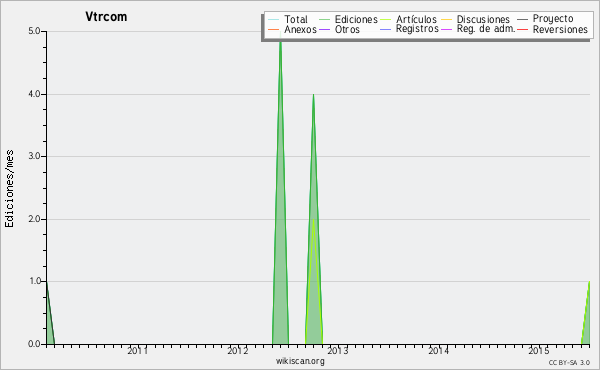The image size is (600, 370).
Task: Click the Reversiones legend entry
Action: pos(552,29)
